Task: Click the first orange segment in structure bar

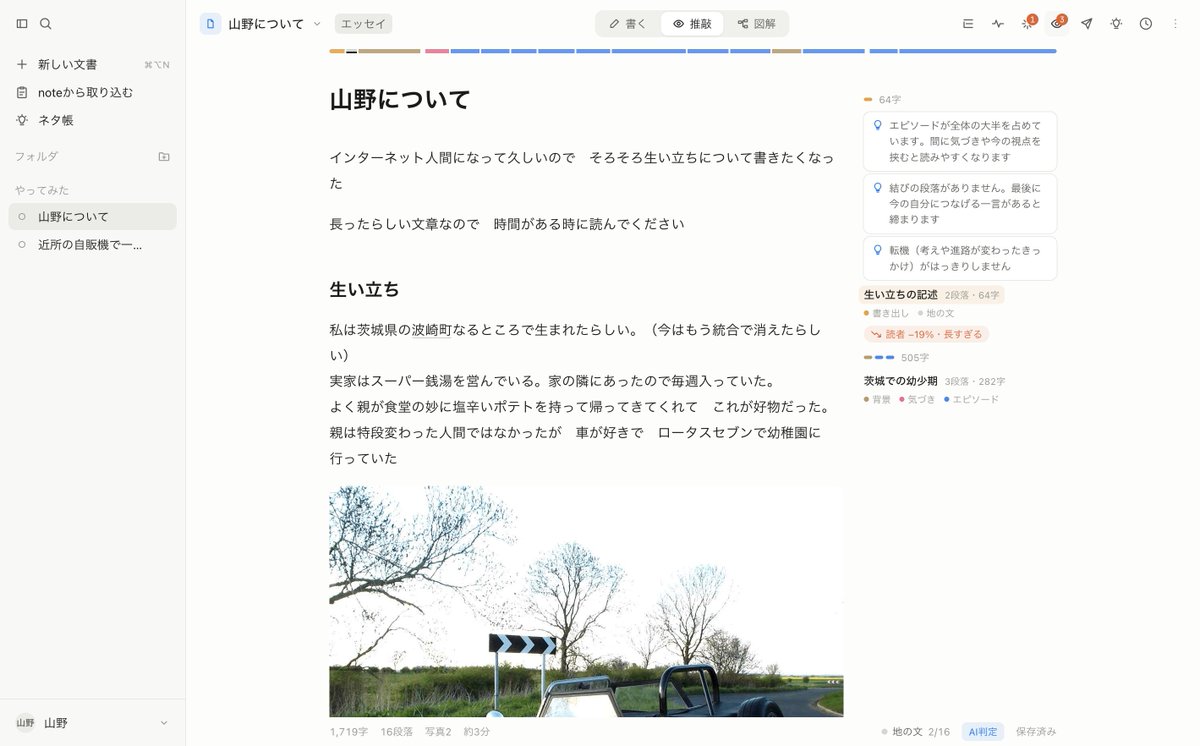Action: pos(336,51)
